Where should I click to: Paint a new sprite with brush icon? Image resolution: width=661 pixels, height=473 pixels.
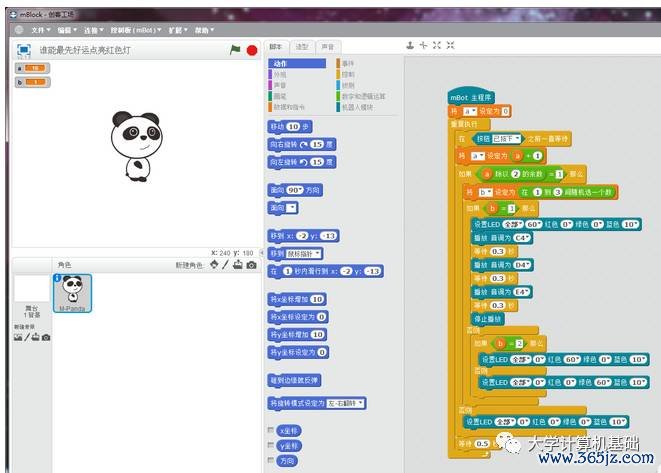coord(223,265)
